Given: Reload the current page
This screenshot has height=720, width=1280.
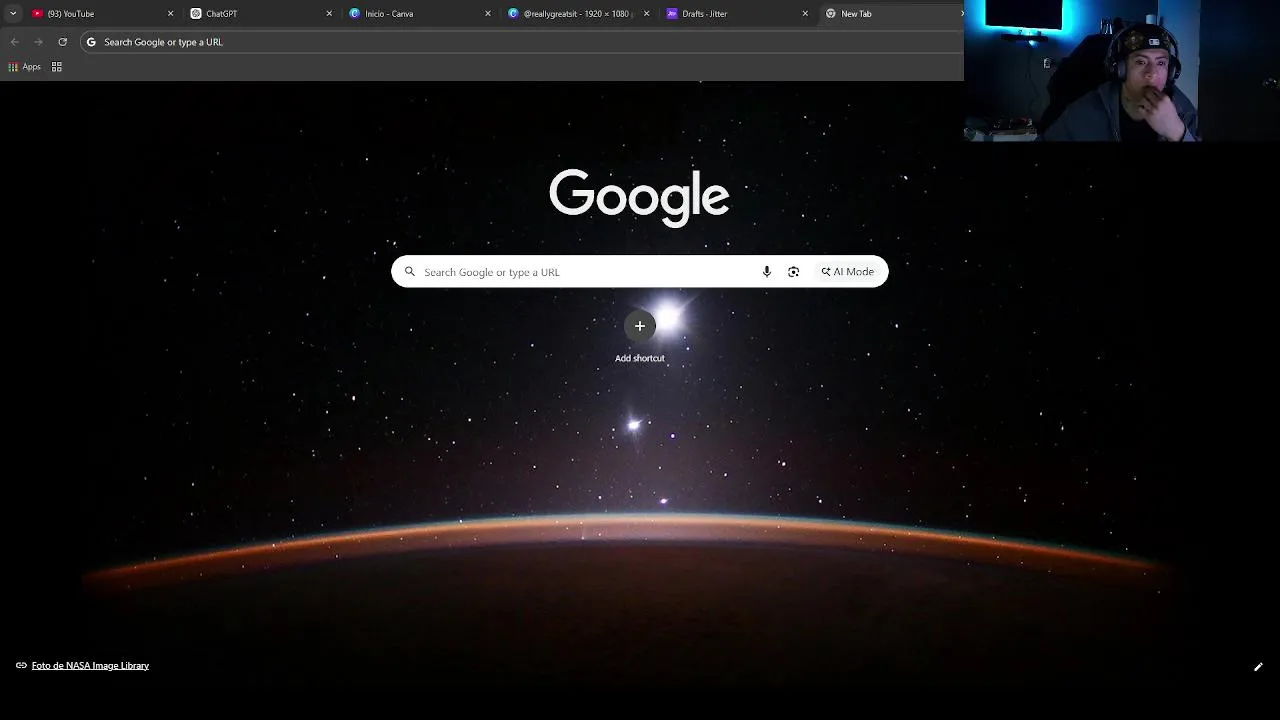Looking at the screenshot, I should (x=62, y=42).
